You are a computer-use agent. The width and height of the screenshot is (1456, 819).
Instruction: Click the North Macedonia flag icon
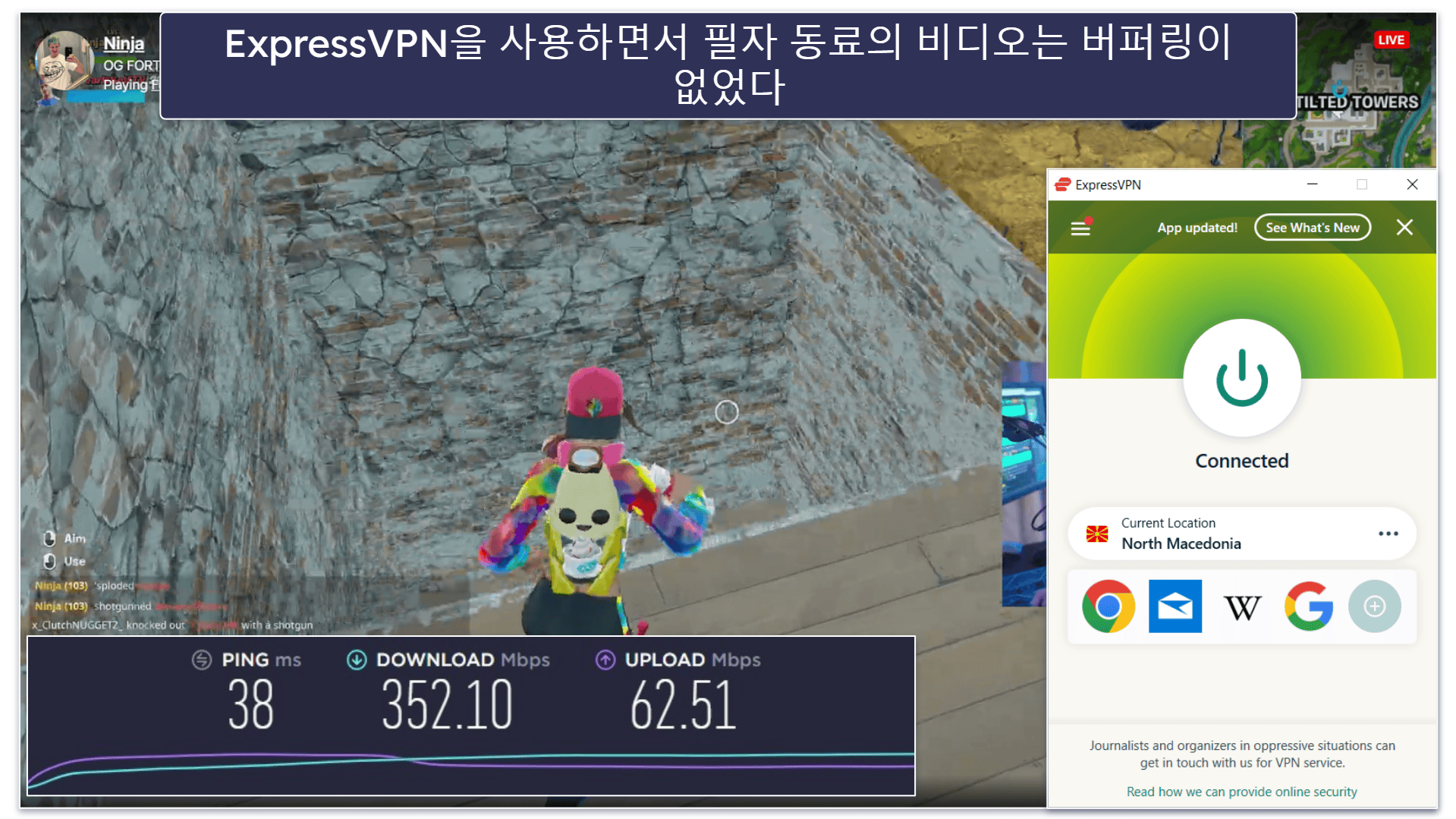[1096, 534]
